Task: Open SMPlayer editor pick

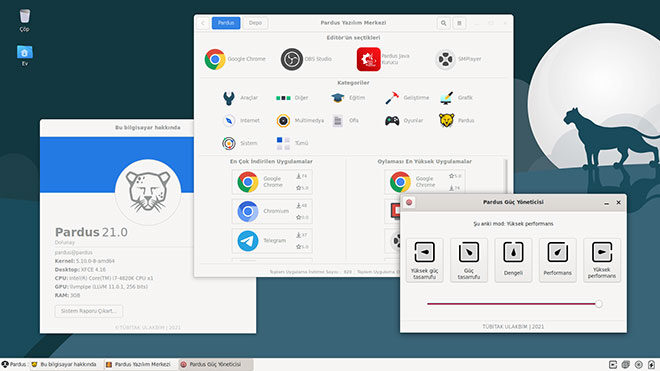Action: point(458,59)
